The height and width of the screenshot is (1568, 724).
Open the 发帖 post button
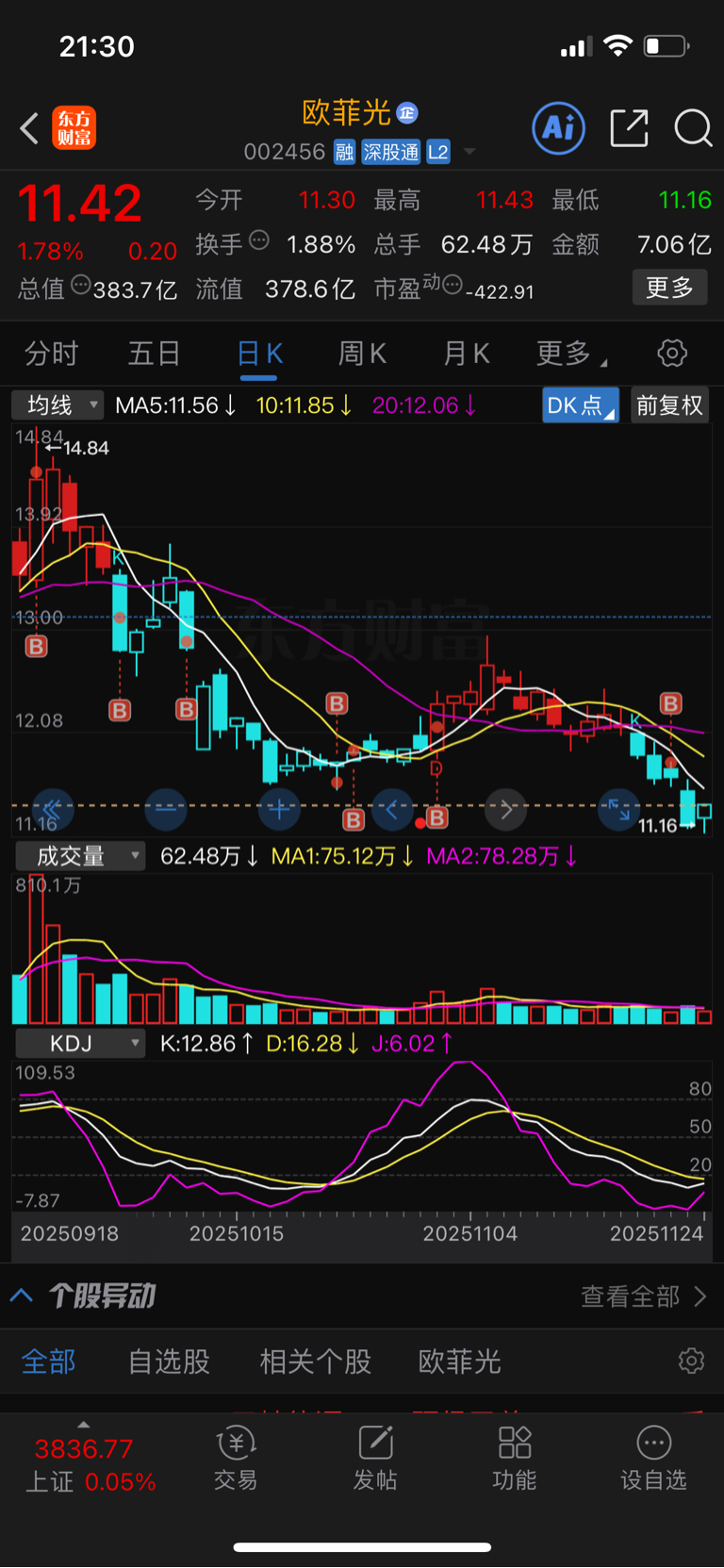pos(375,1459)
